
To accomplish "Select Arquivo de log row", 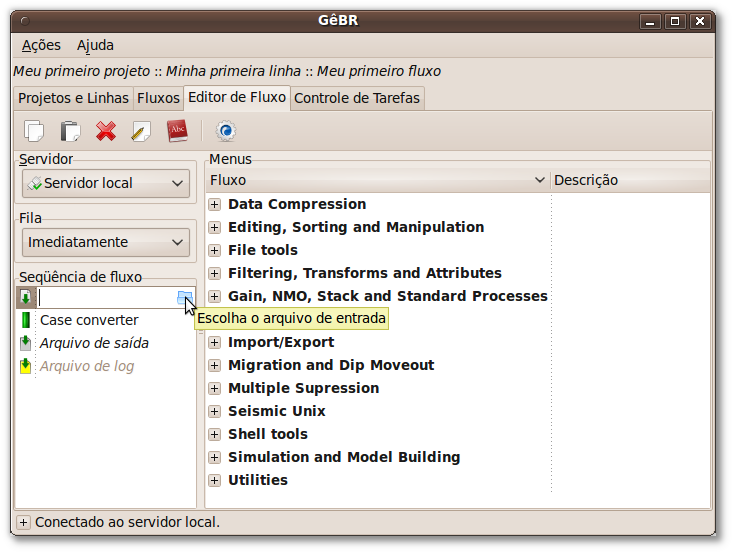I will (x=87, y=366).
